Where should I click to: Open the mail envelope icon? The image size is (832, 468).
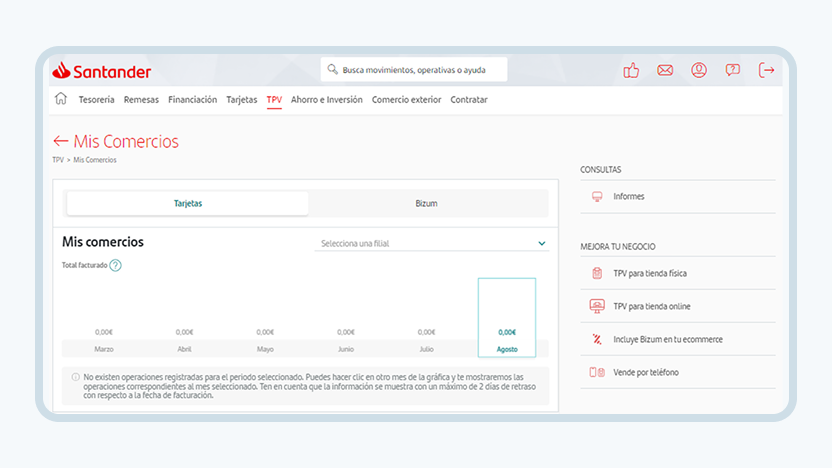[665, 70]
